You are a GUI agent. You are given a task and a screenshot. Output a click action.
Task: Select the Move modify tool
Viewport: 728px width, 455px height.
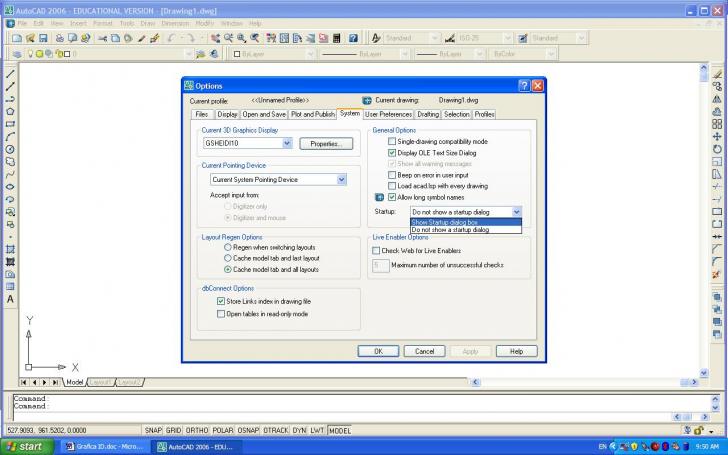click(x=717, y=136)
